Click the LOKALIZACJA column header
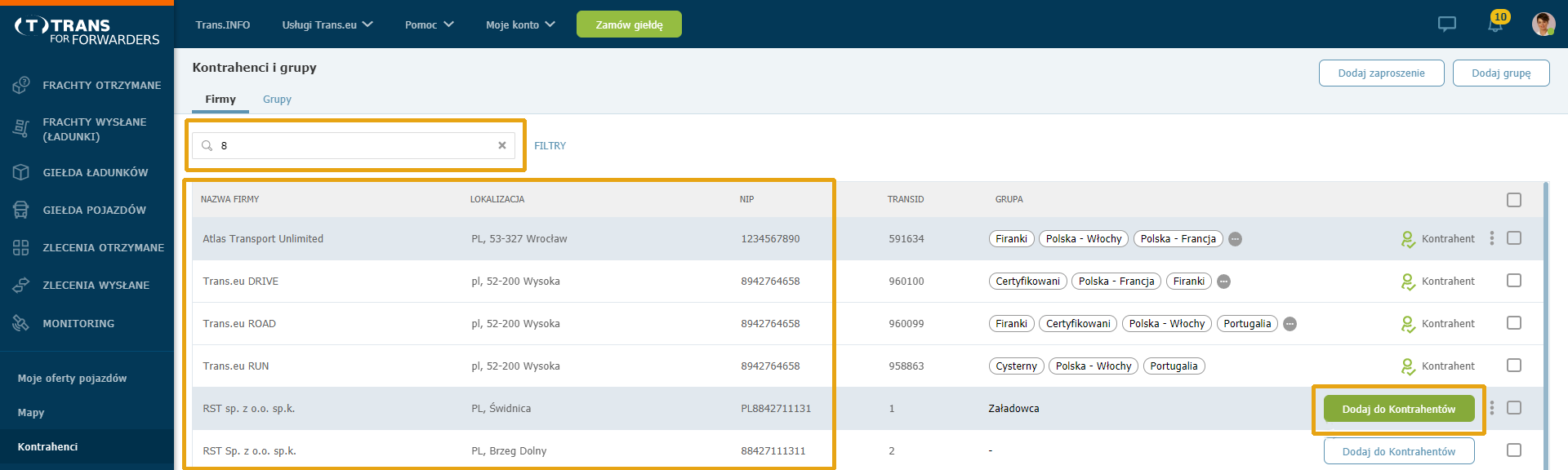 (497, 199)
